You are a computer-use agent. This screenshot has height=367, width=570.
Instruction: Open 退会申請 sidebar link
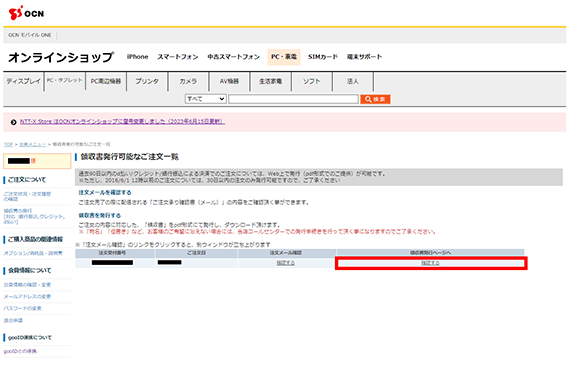13,320
